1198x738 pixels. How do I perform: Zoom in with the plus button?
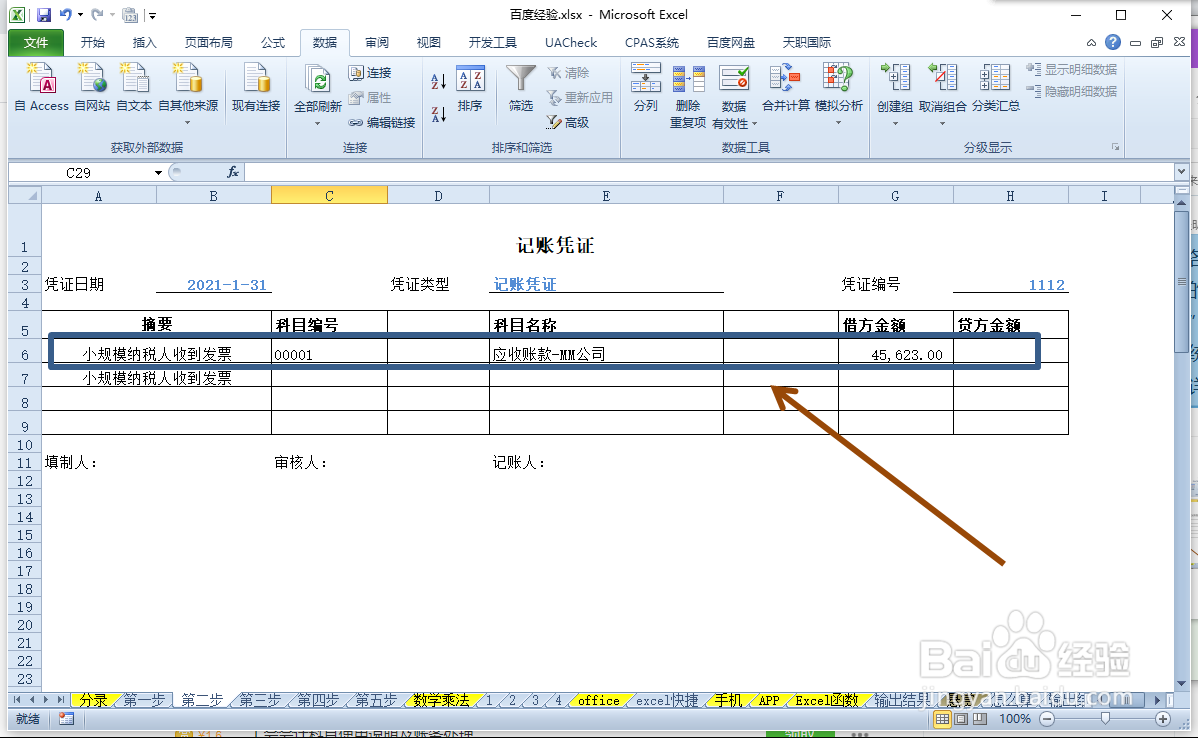(1163, 719)
